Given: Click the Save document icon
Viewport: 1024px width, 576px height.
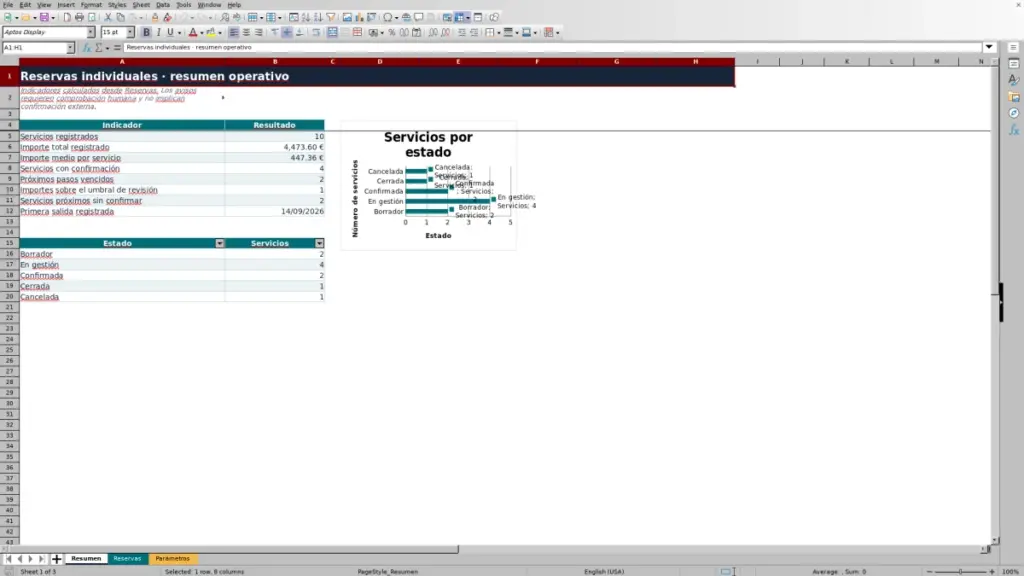Looking at the screenshot, I should (44, 18).
